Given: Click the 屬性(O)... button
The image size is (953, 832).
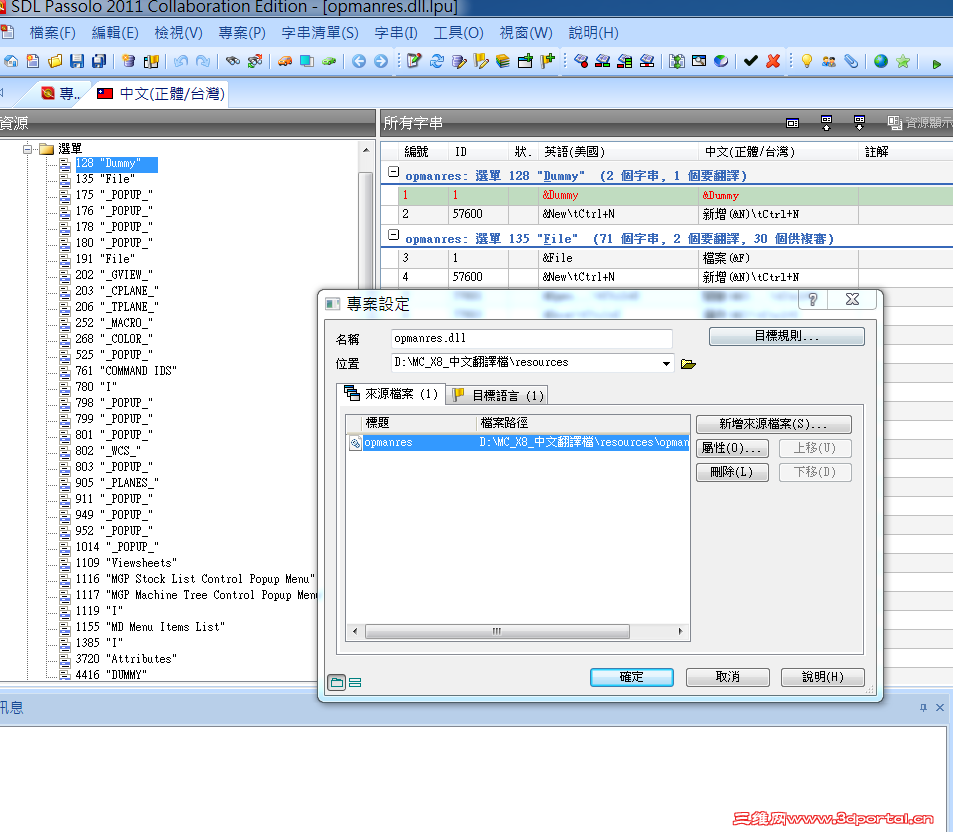Looking at the screenshot, I should click(732, 448).
